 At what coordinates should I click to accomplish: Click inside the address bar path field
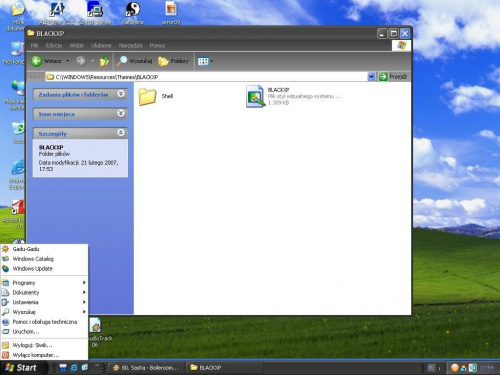[x=206, y=77]
